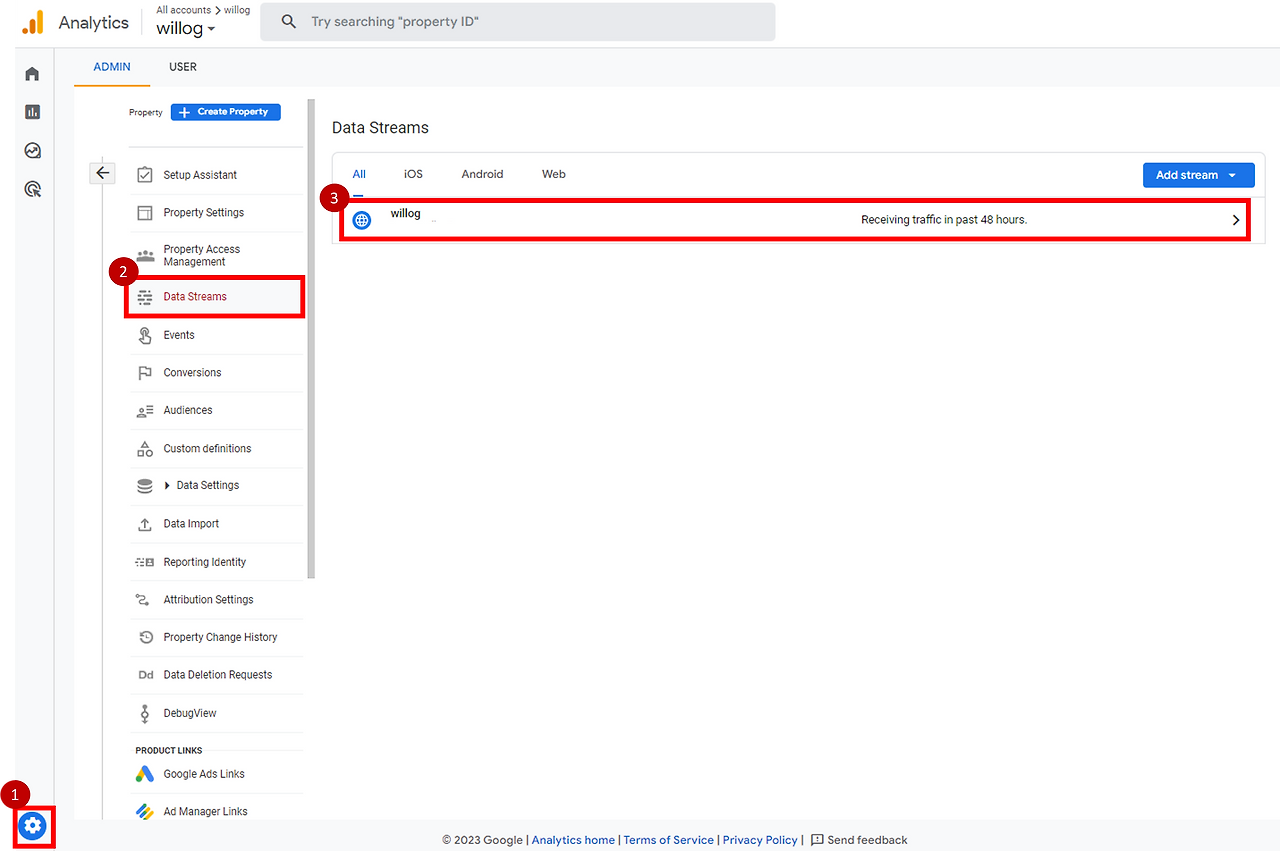Switch to the USER tab
Image resolution: width=1280 pixels, height=851 pixels.
(183, 67)
